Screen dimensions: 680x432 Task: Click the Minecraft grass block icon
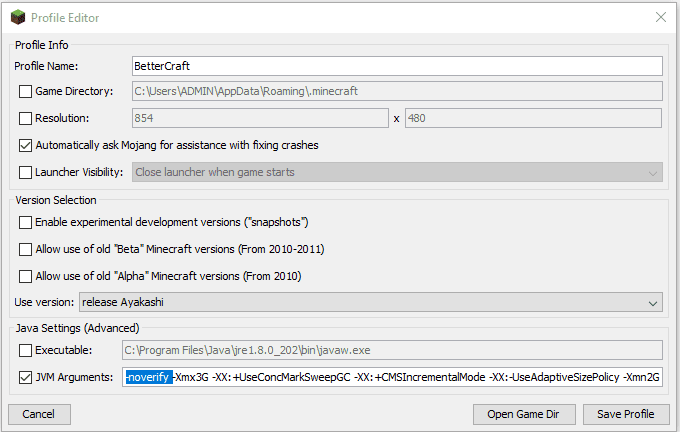(x=18, y=17)
